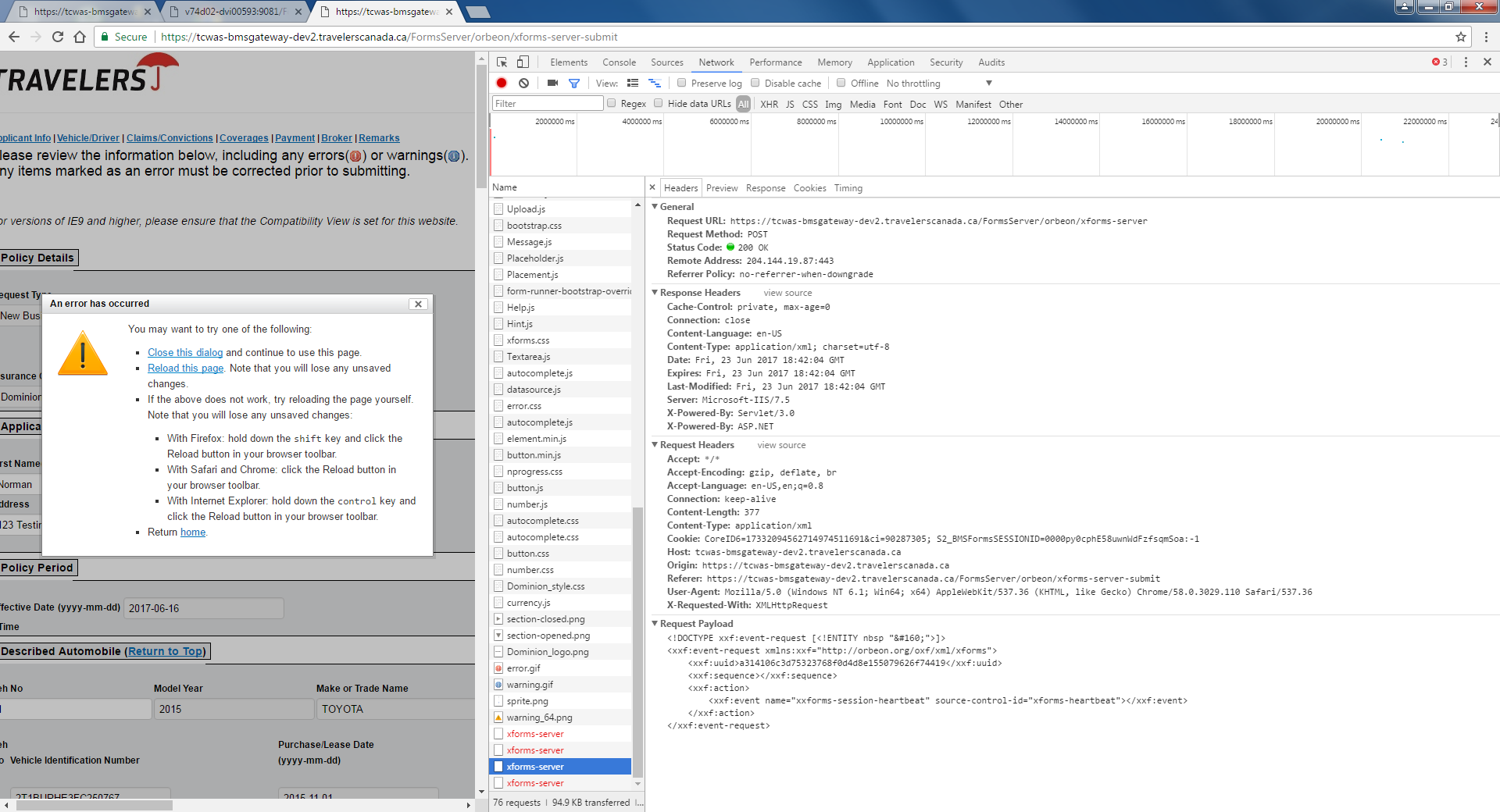This screenshot has width=1500, height=812.
Task: Close the 'An error has occurred' dialog
Action: 418,304
